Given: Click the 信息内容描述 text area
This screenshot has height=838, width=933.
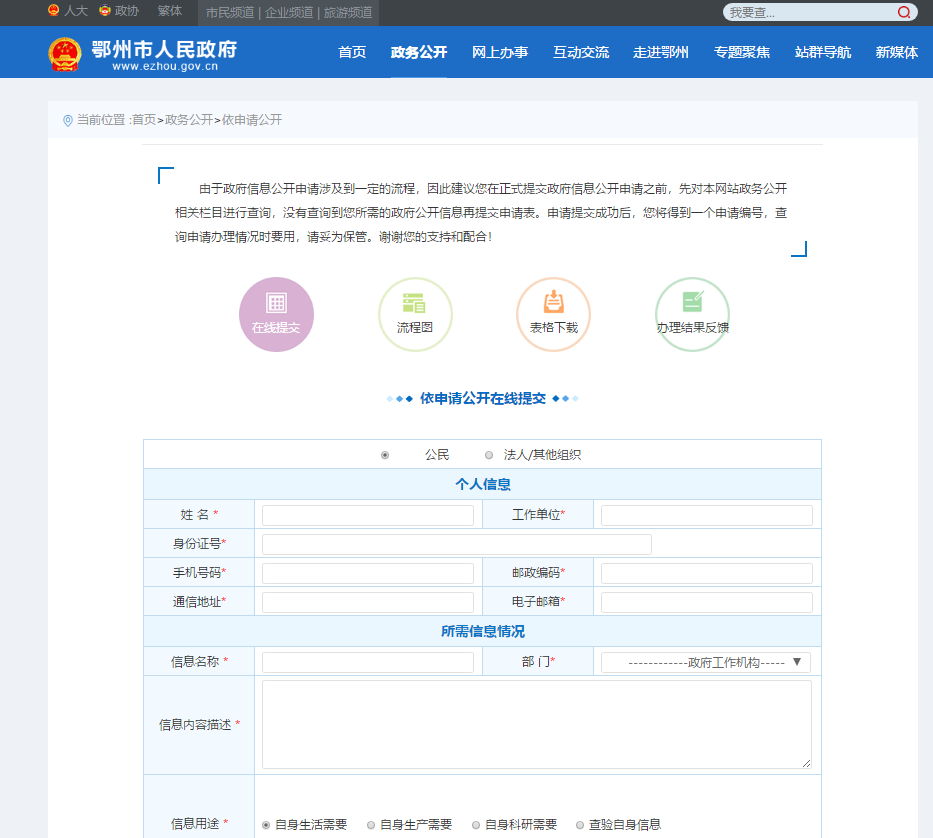Looking at the screenshot, I should point(537,725).
